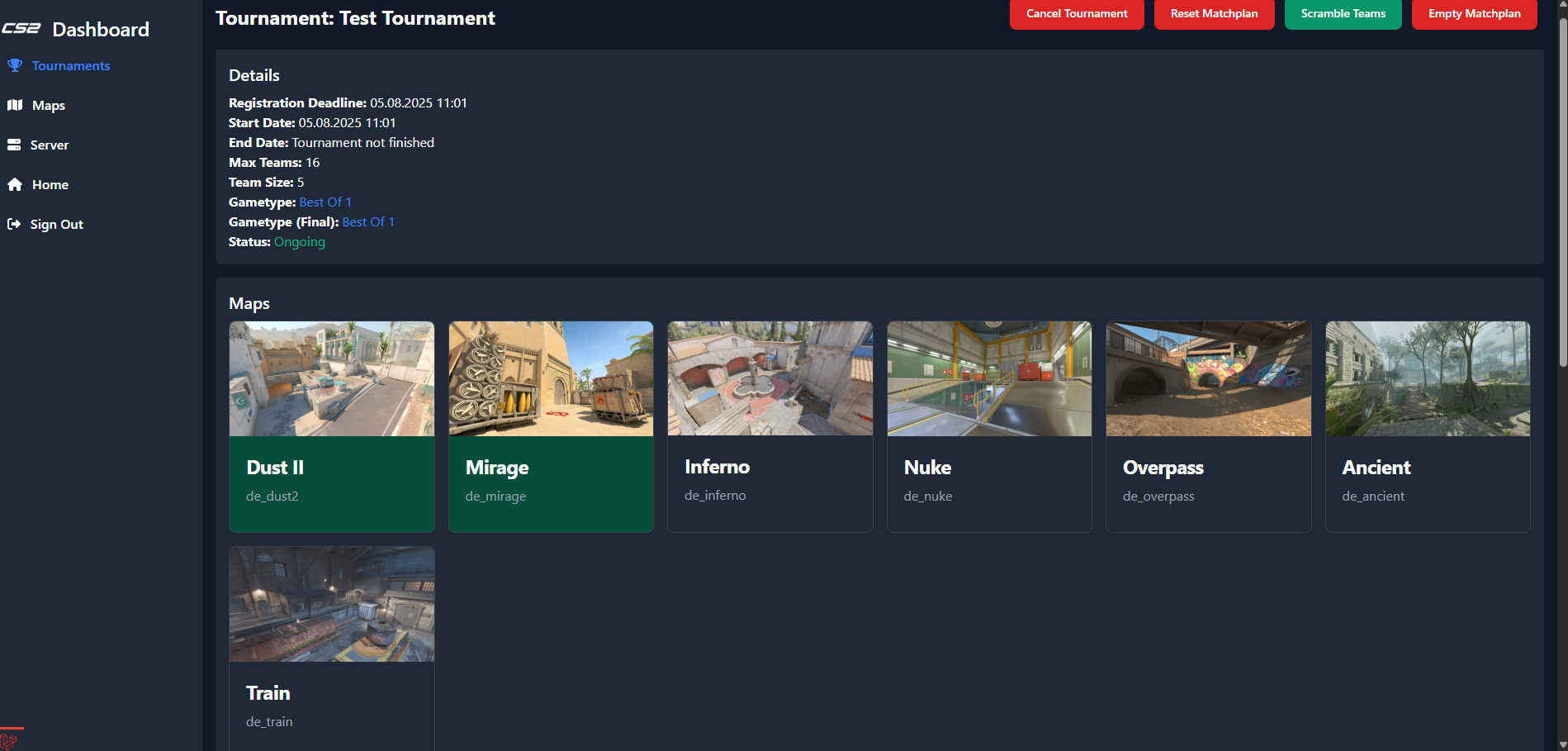Click the Nuke map image
This screenshot has width=1568, height=751.
click(989, 378)
